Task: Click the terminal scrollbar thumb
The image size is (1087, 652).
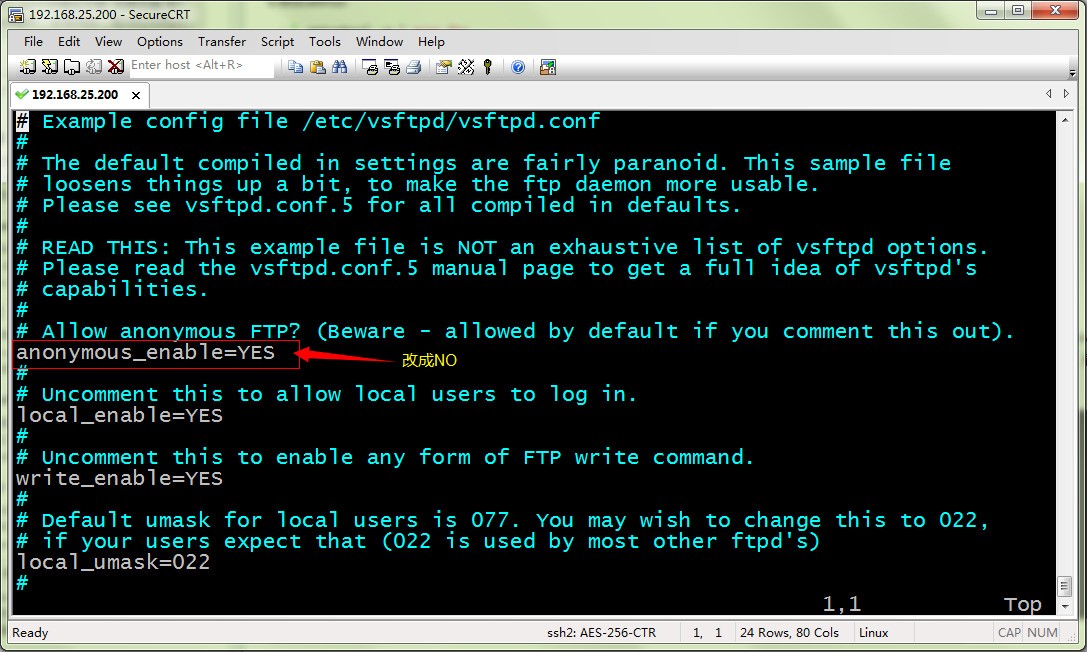Action: click(1065, 586)
